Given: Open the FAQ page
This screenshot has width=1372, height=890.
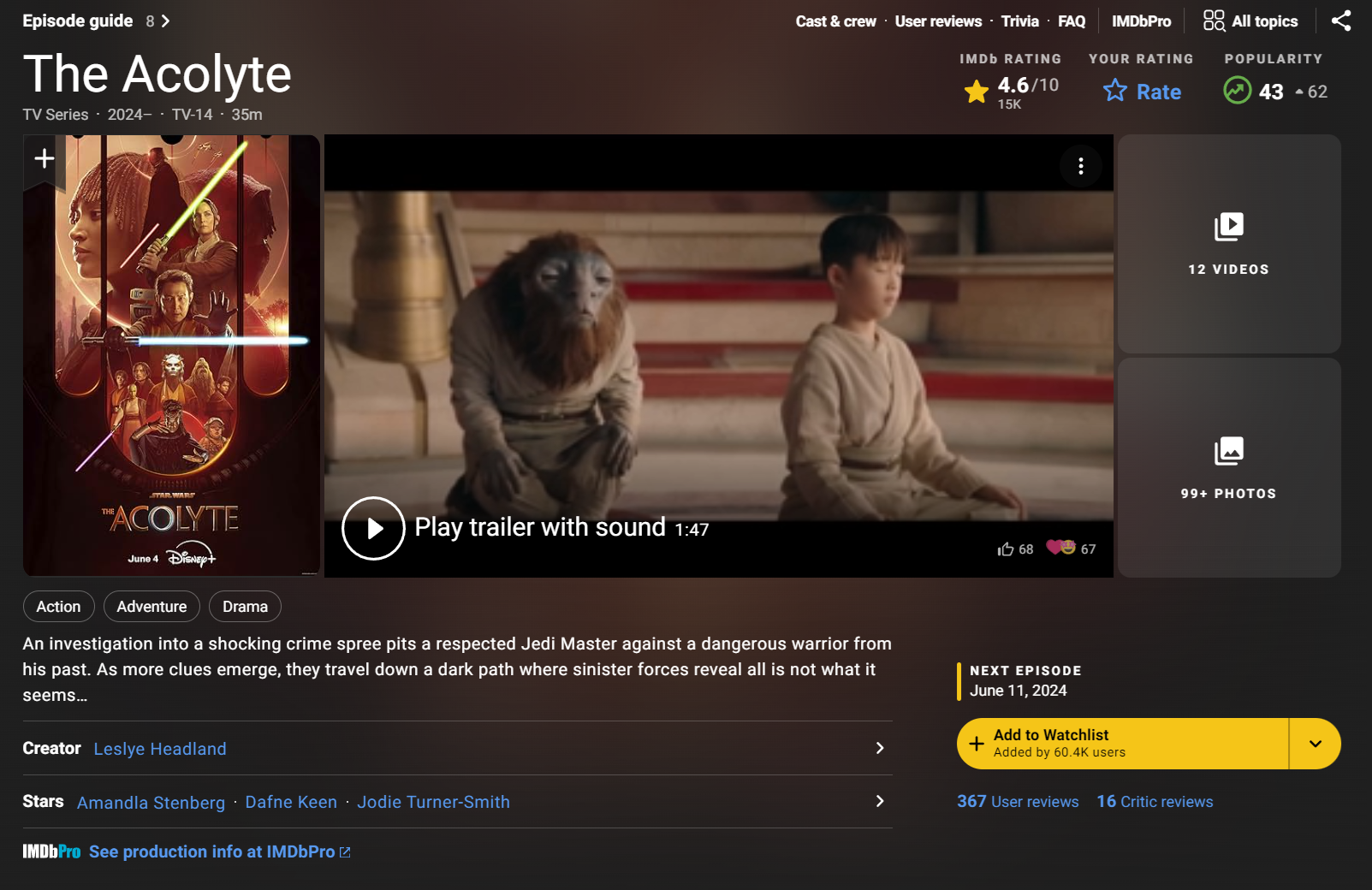Looking at the screenshot, I should tap(1072, 21).
